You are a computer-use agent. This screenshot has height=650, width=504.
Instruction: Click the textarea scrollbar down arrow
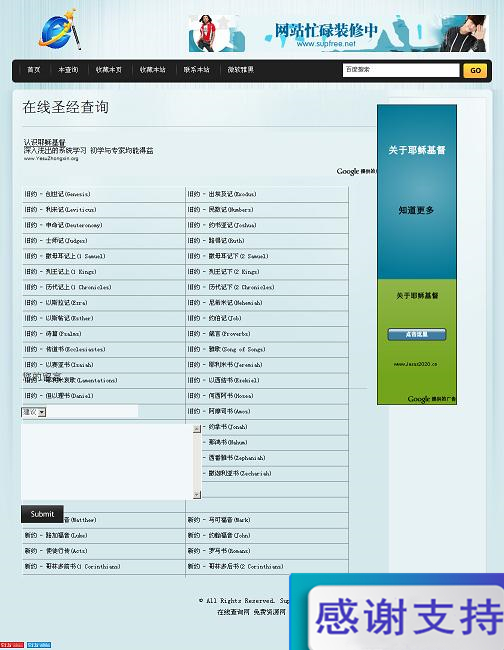197,495
